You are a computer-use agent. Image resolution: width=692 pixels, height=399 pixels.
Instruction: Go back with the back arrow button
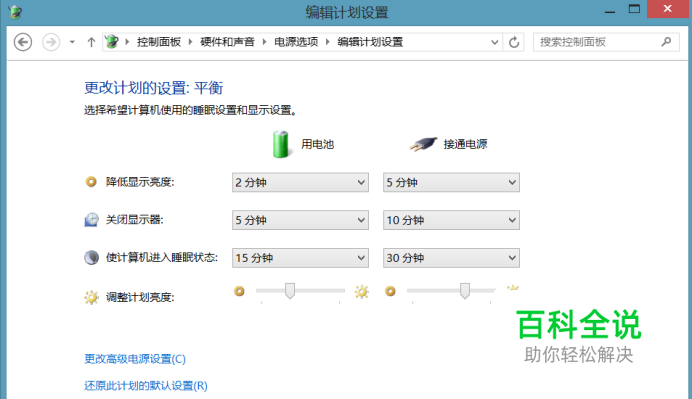(23, 42)
